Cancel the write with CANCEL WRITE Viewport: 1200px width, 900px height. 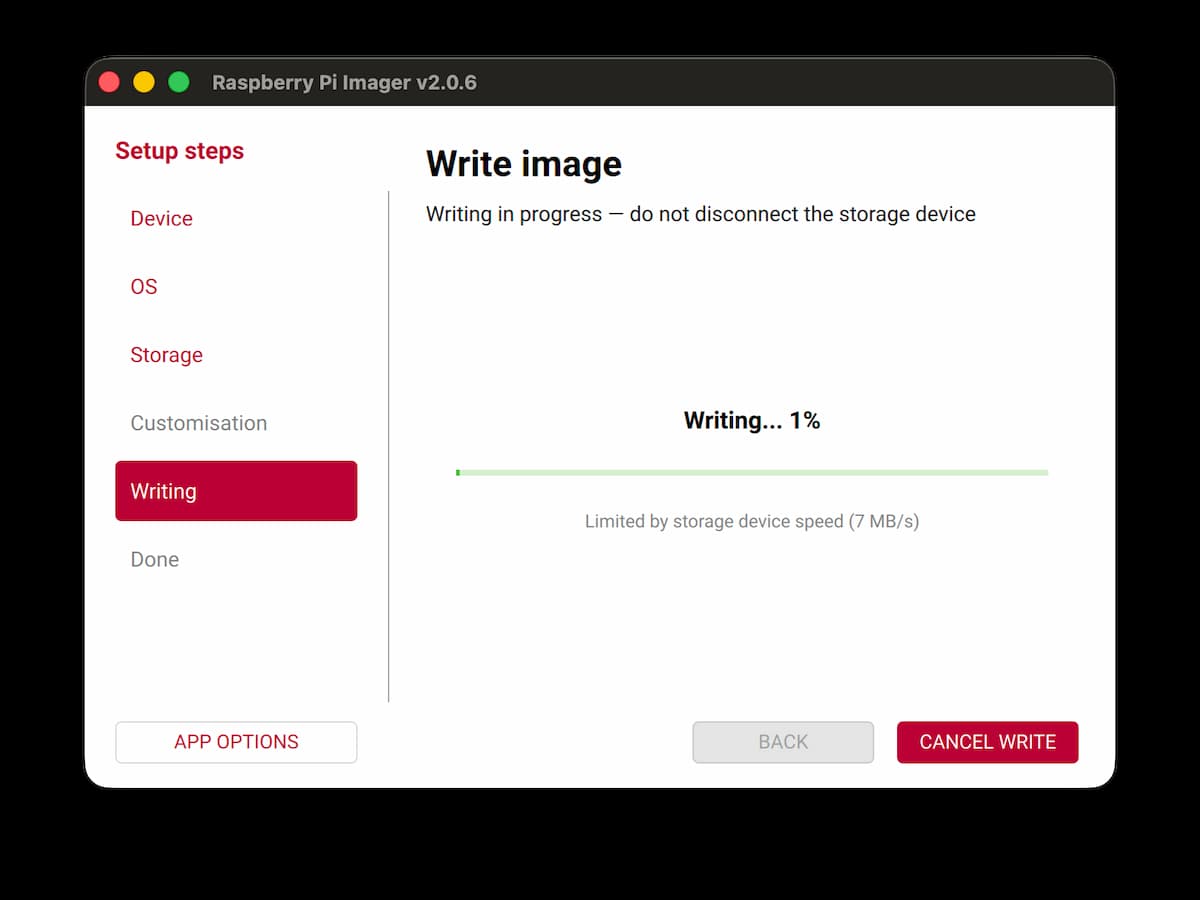[987, 742]
